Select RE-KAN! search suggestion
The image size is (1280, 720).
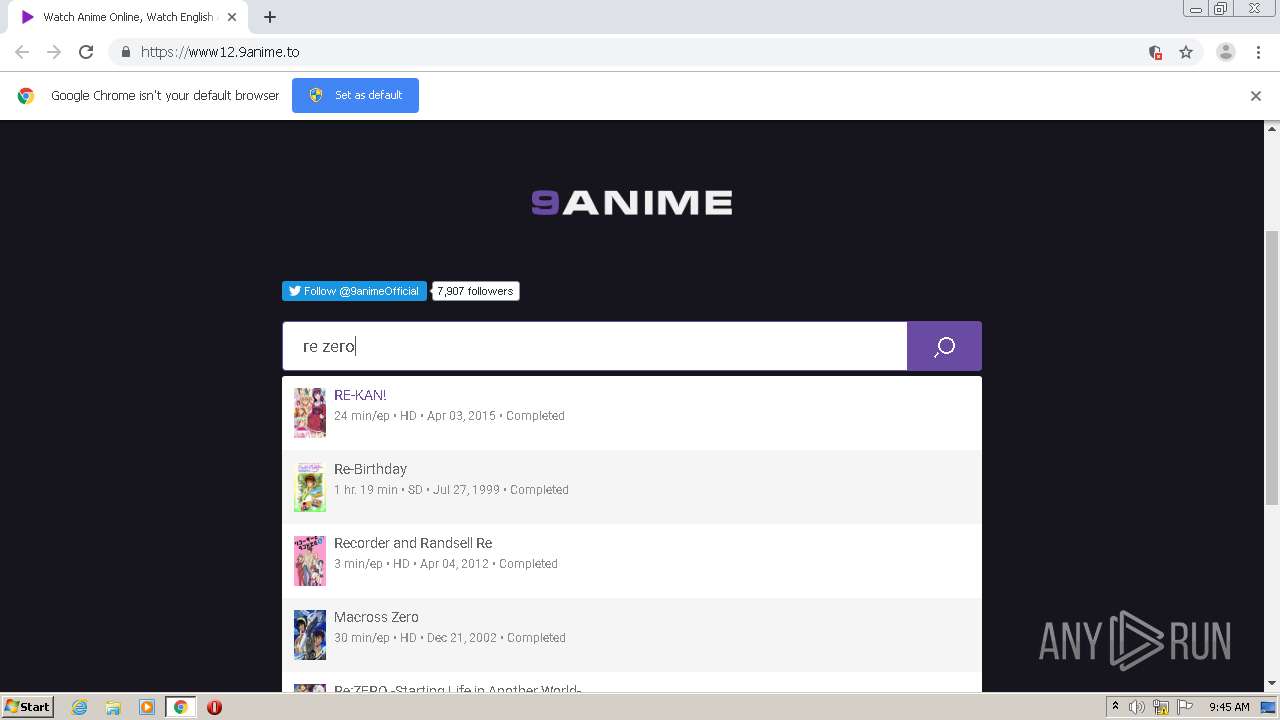[x=632, y=413]
